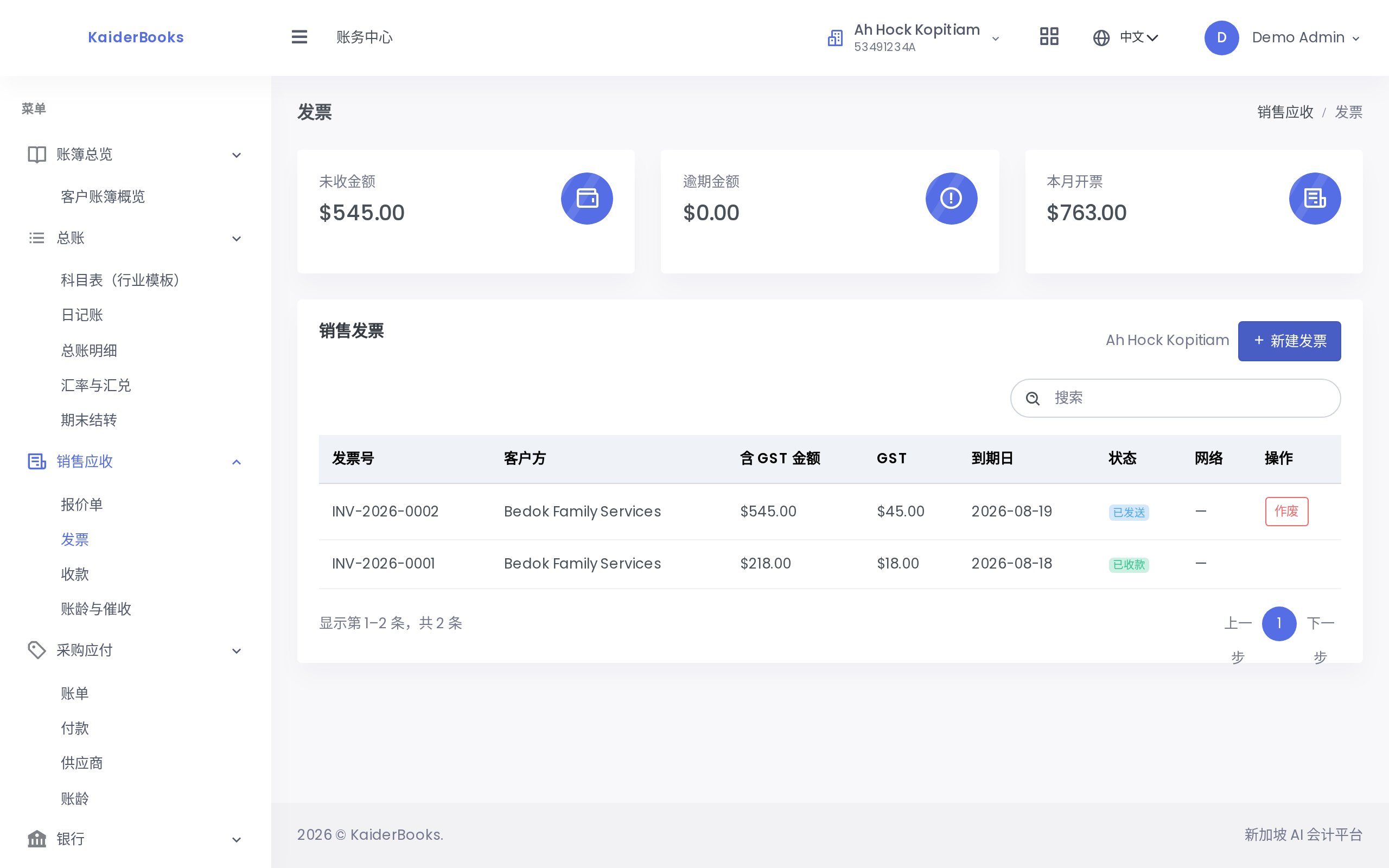Open 总账明细 menu item

[x=89, y=351]
